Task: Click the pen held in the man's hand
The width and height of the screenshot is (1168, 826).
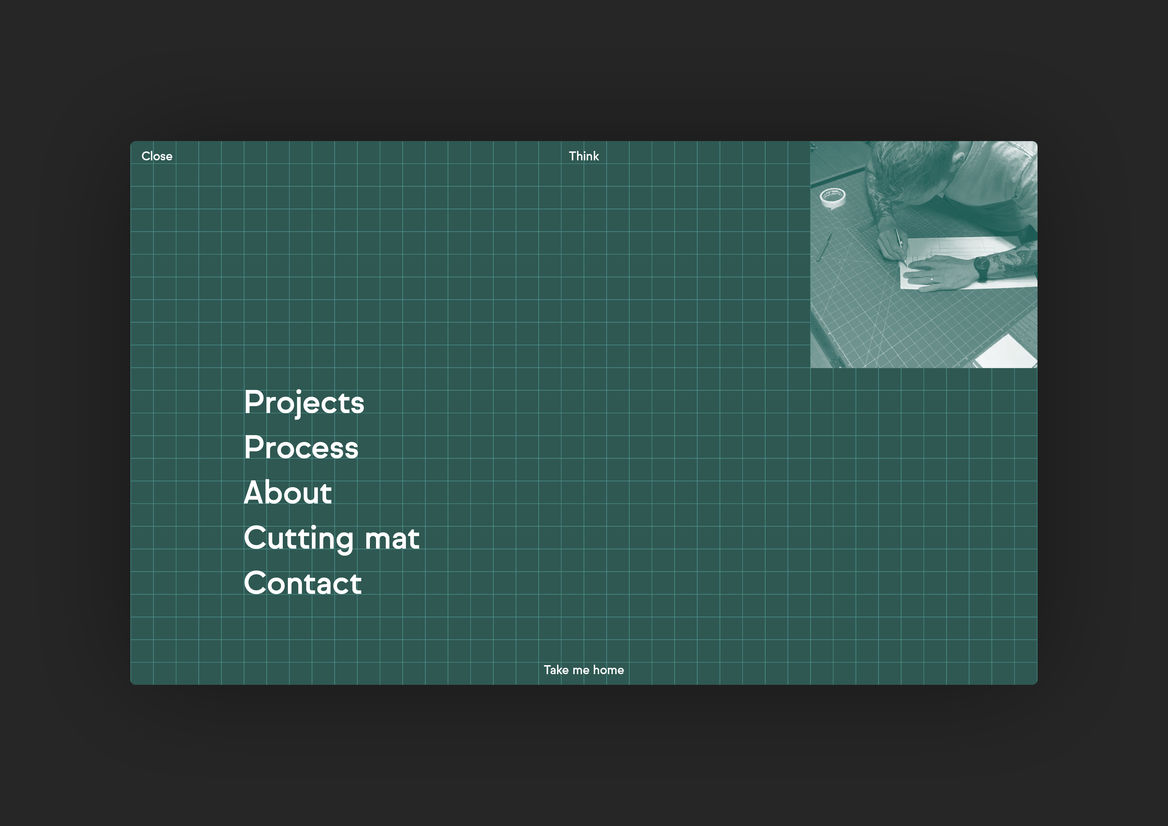Action: [x=900, y=242]
